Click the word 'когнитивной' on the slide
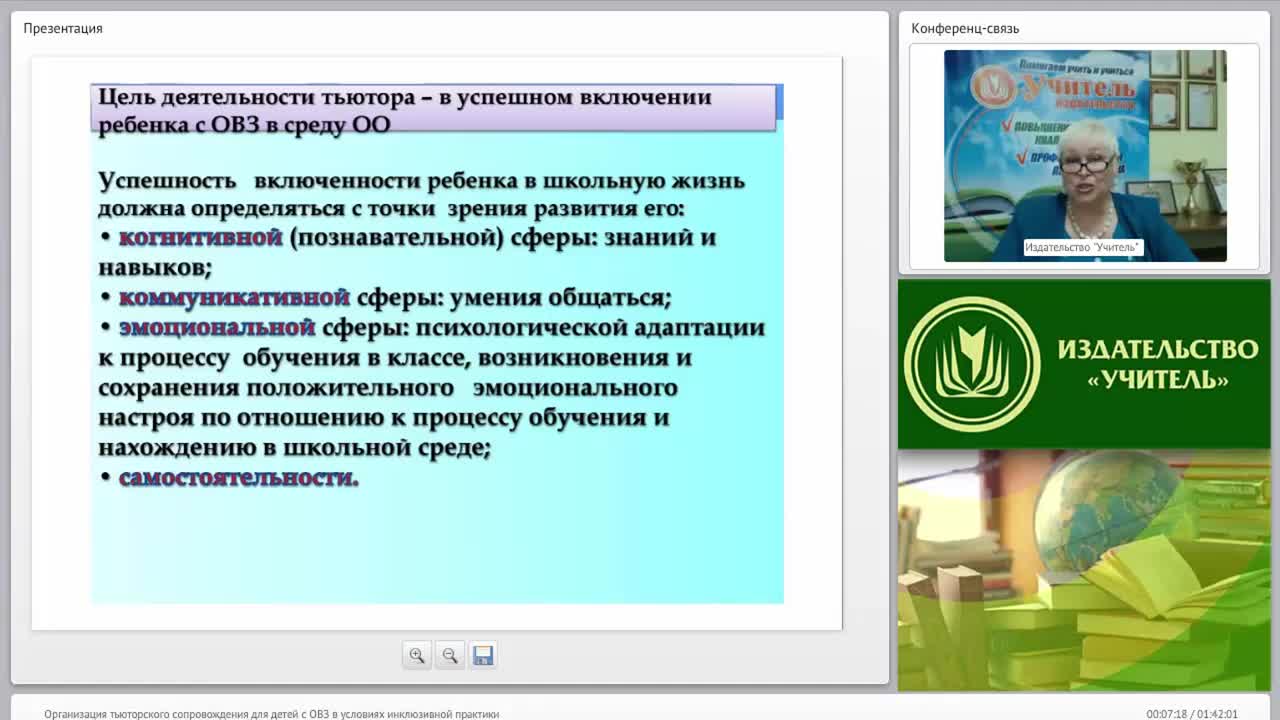This screenshot has width=1280, height=720. click(x=200, y=238)
